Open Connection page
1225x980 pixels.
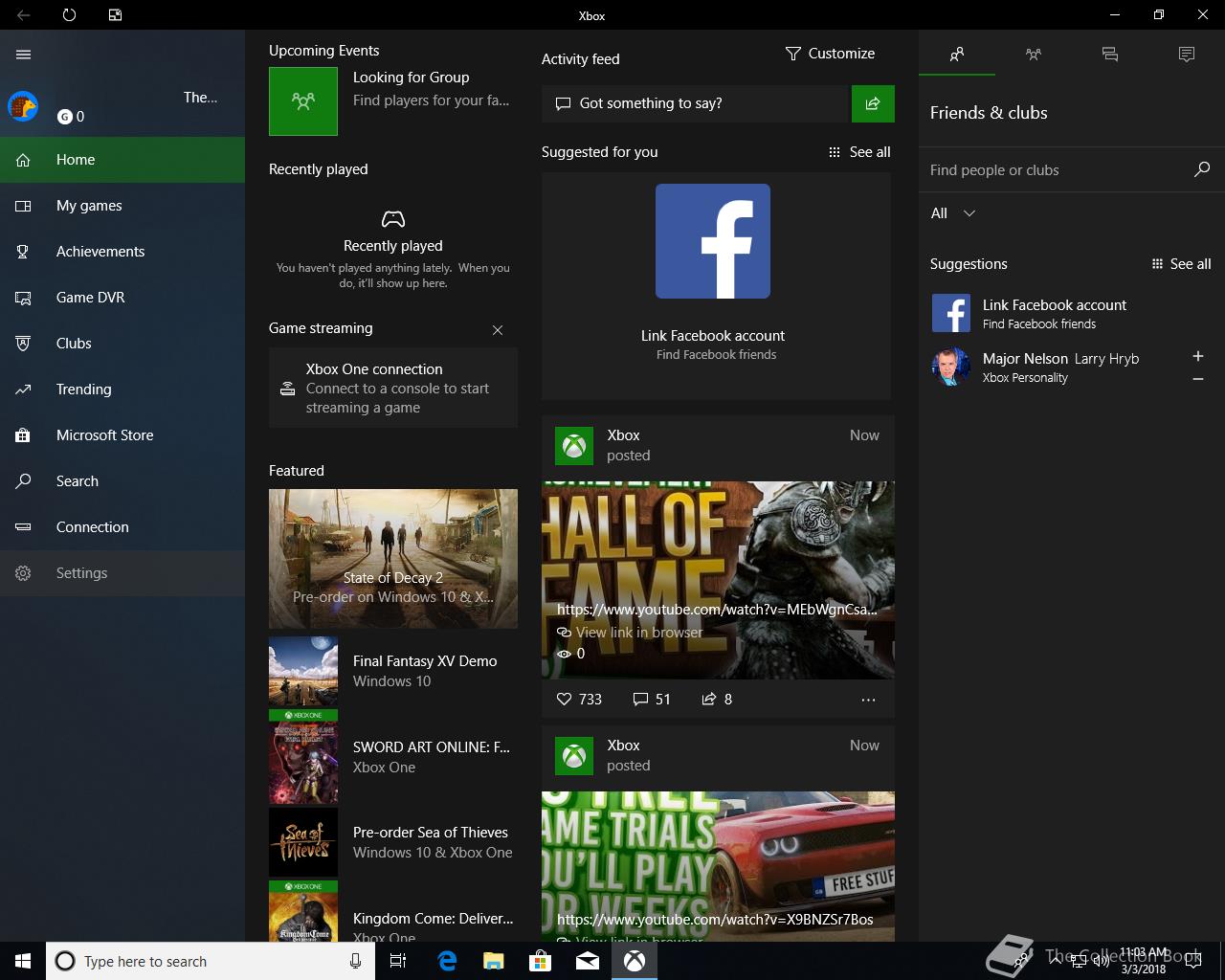point(122,527)
